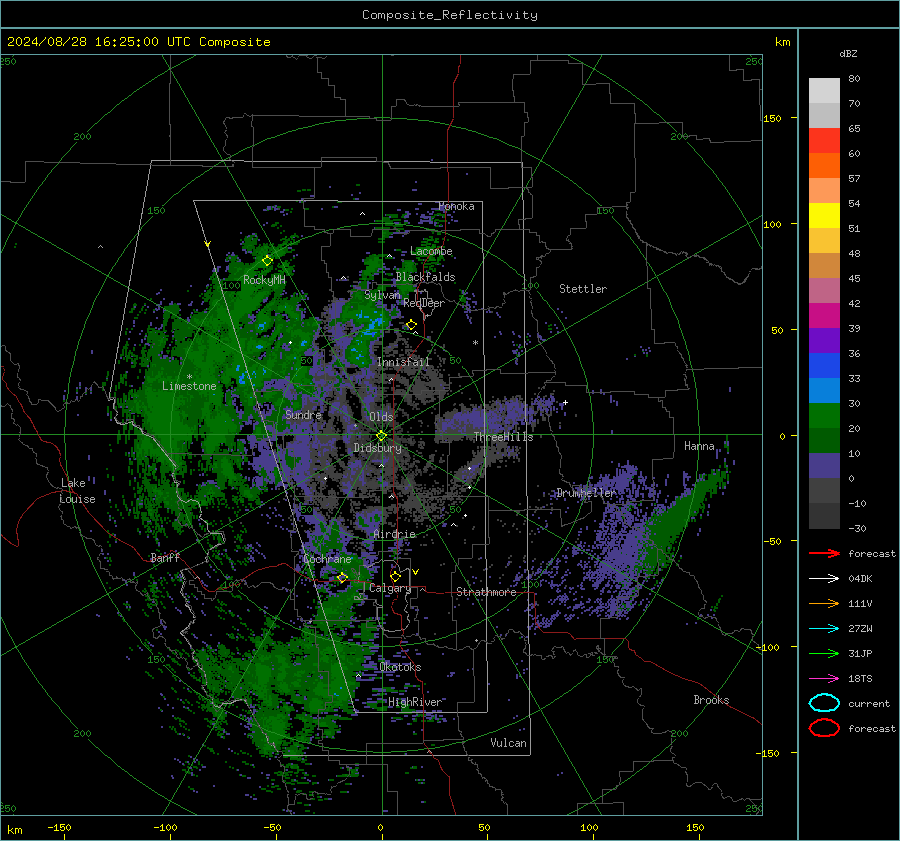
Task: Click the Vulcan city label
Action: coord(508,743)
